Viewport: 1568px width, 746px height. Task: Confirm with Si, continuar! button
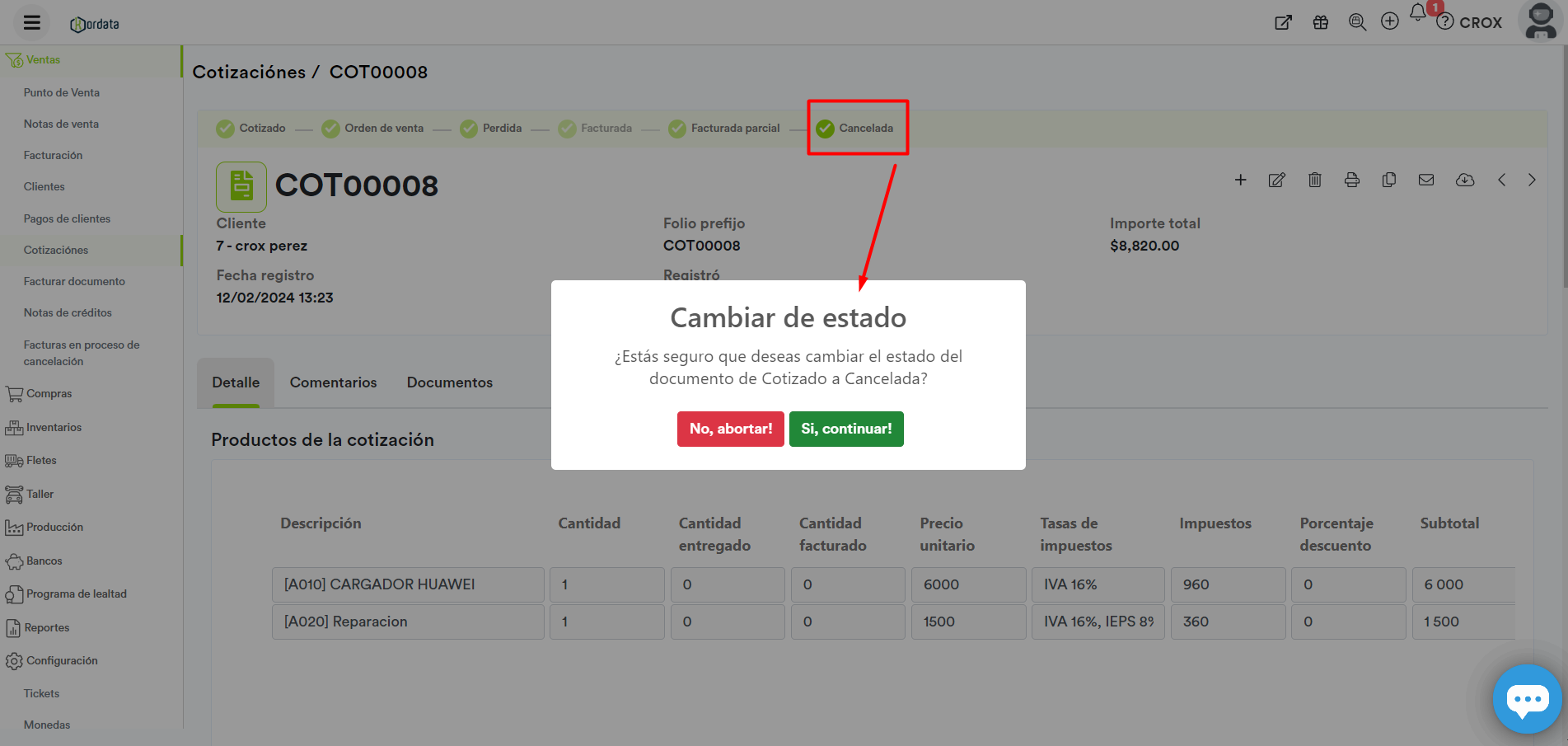845,429
